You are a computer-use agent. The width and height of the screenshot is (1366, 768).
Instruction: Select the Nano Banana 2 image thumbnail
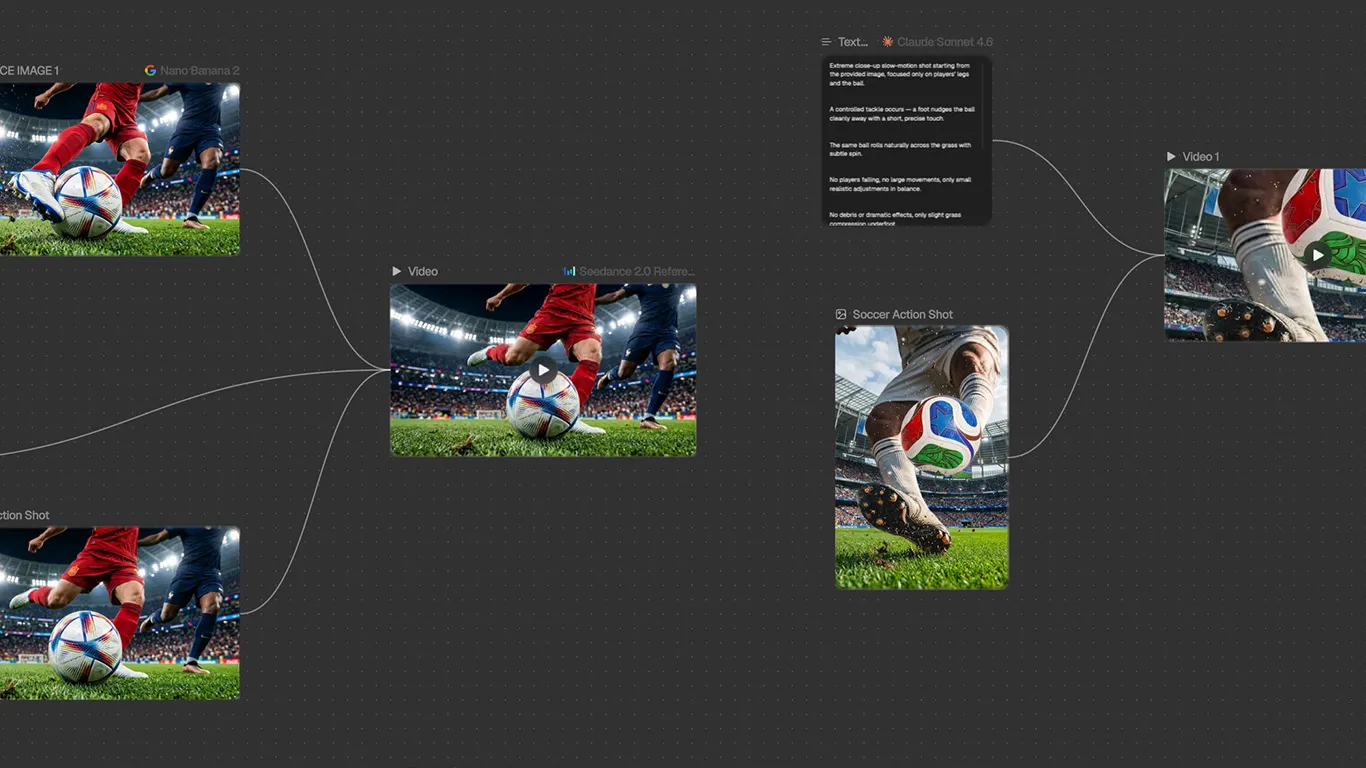point(120,169)
